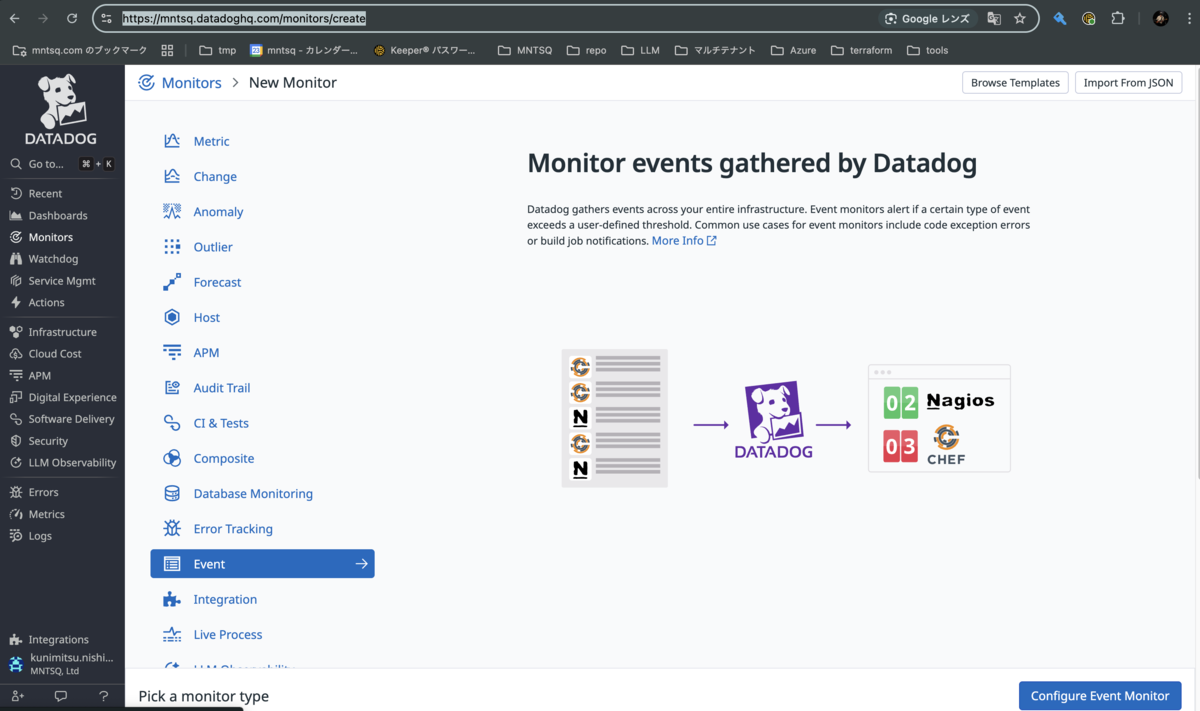Screen dimensions: 1200x711
Task: Select the Integration puzzle icon
Action: point(172,599)
